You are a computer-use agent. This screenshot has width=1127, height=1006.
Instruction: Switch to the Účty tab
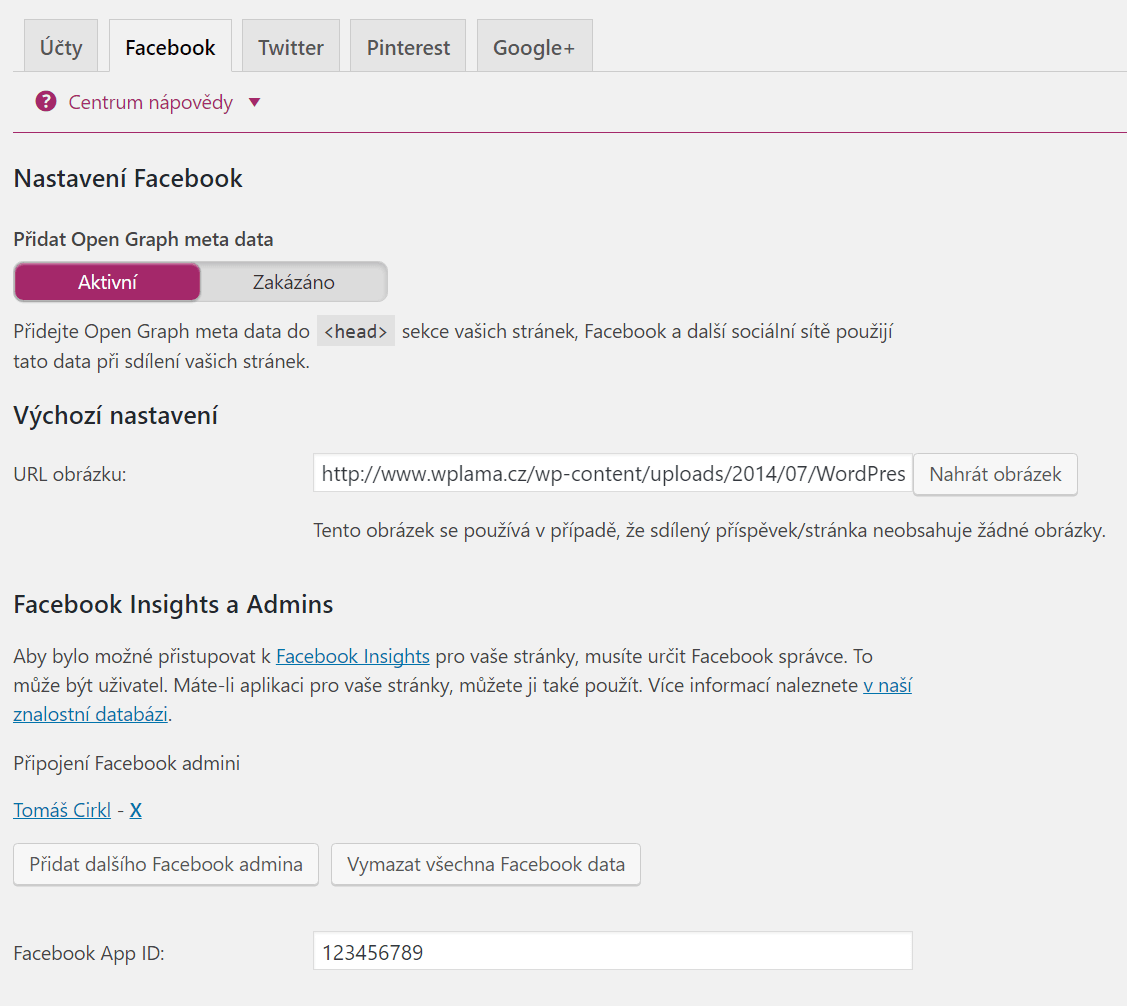pos(61,46)
